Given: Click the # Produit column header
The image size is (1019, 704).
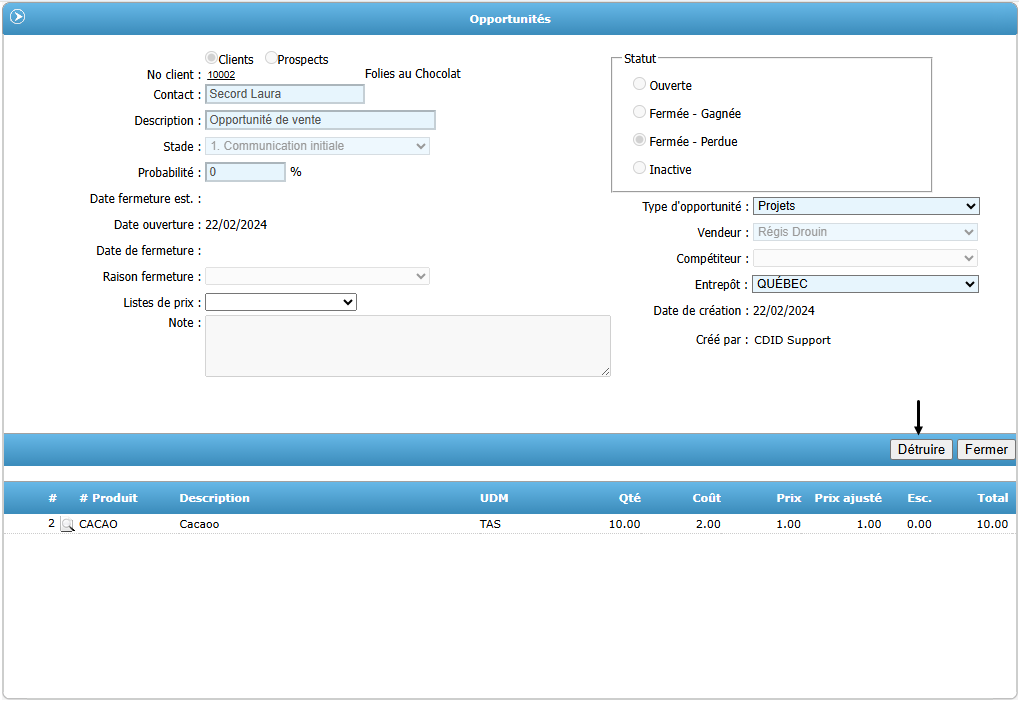Looking at the screenshot, I should pyautogui.click(x=108, y=498).
